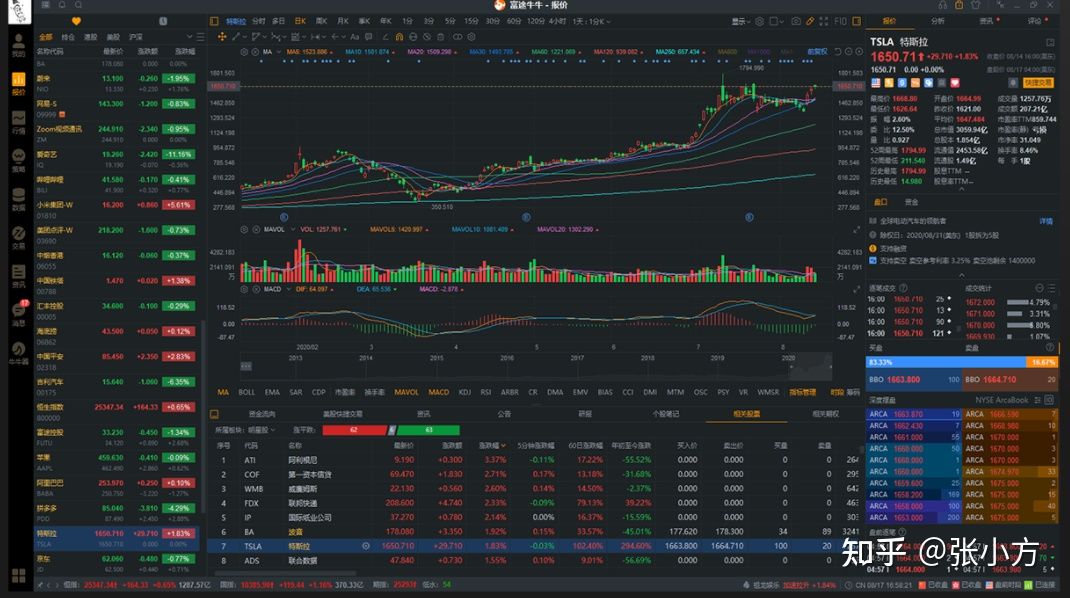Select the TSLA 特斯拉 watchlist row
1070x598 pixels.
point(117,539)
